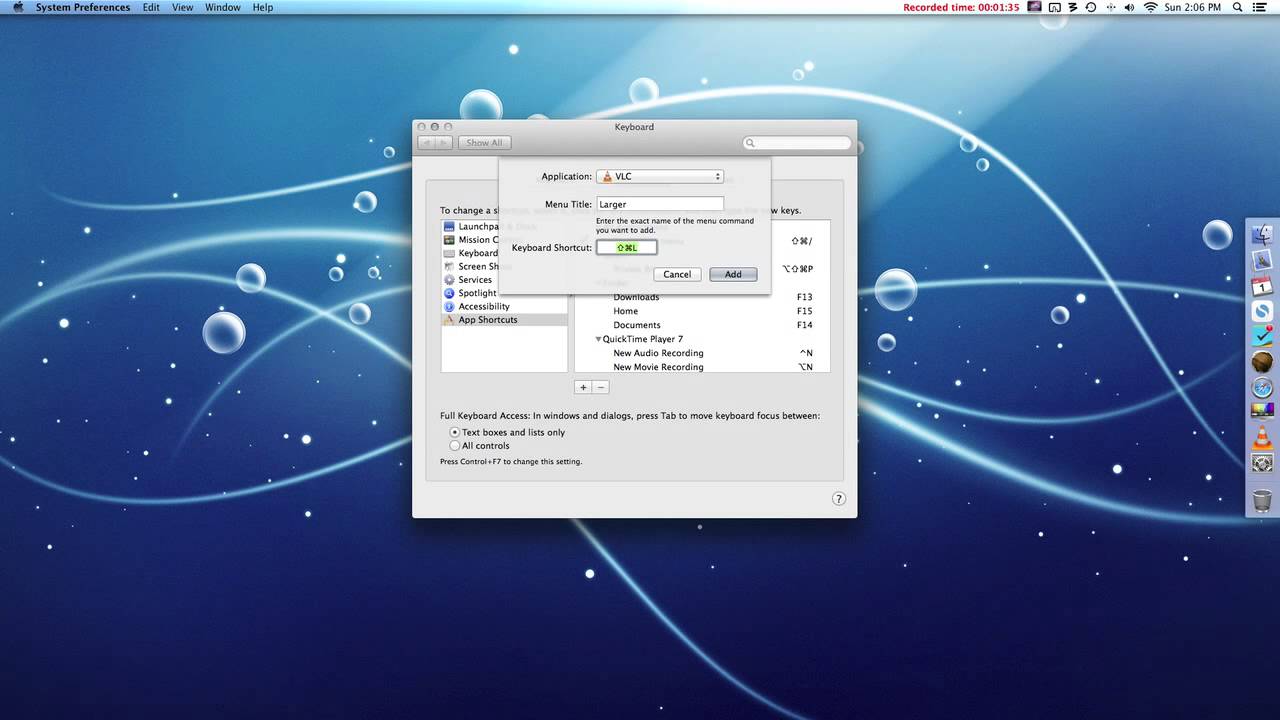Click the F13 shortcut value

pyautogui.click(x=805, y=297)
